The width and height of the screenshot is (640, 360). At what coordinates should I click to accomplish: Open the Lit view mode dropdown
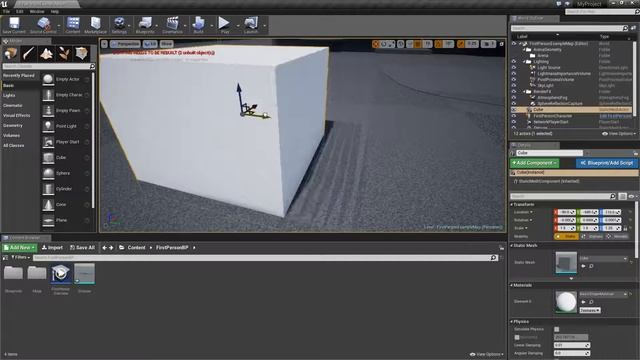[x=150, y=44]
